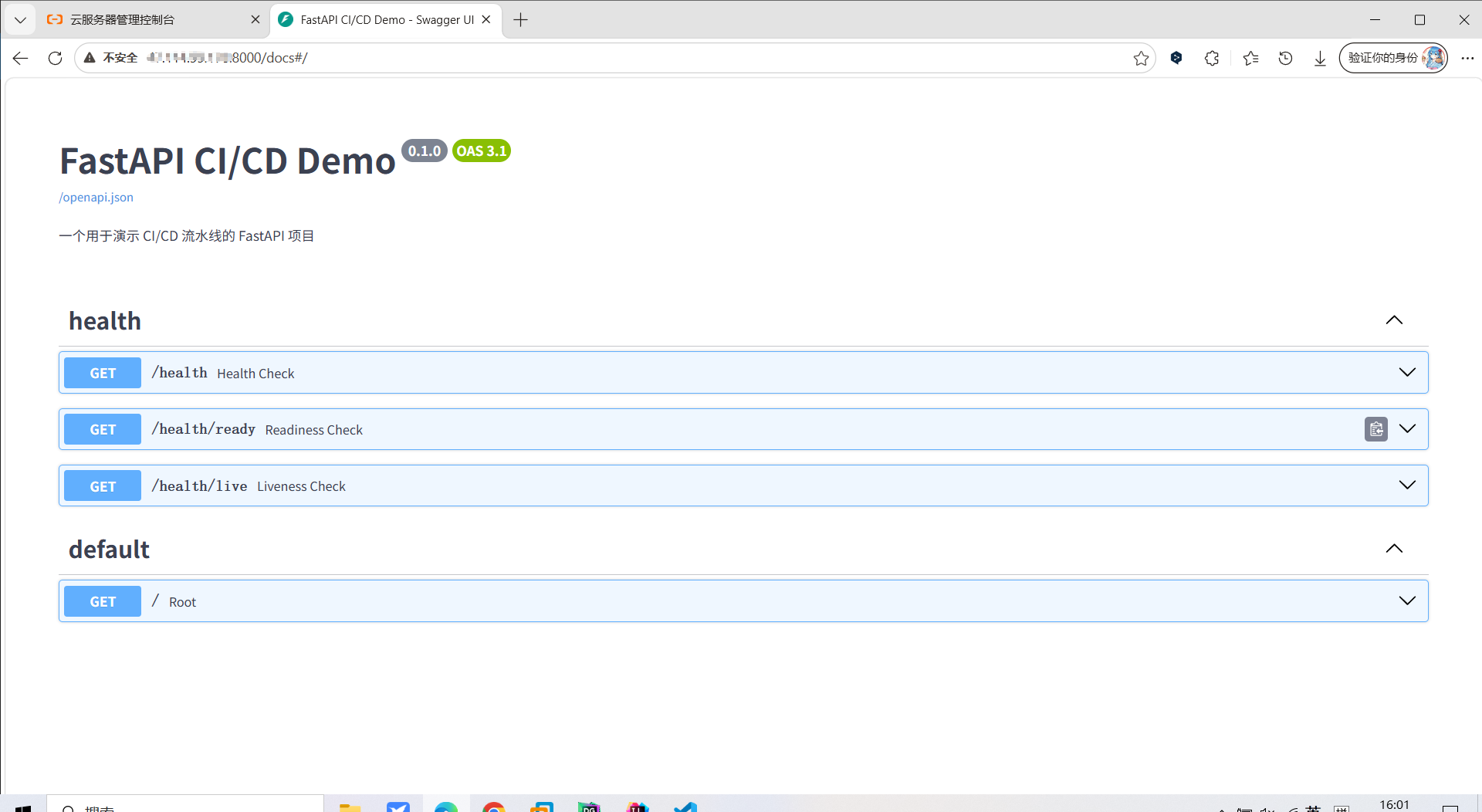Open the favorites list icon
The width and height of the screenshot is (1482, 812).
point(1250,58)
